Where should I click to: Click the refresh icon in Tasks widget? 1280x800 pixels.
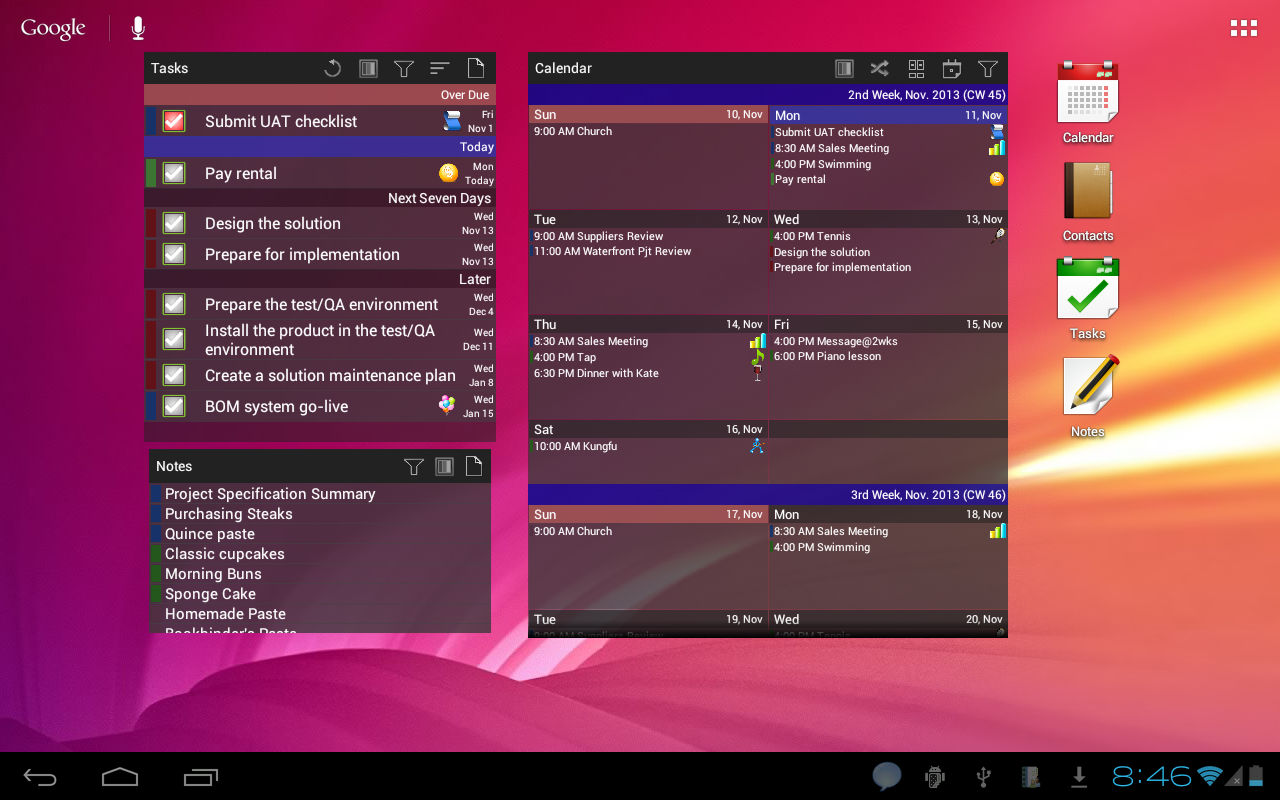[x=333, y=68]
